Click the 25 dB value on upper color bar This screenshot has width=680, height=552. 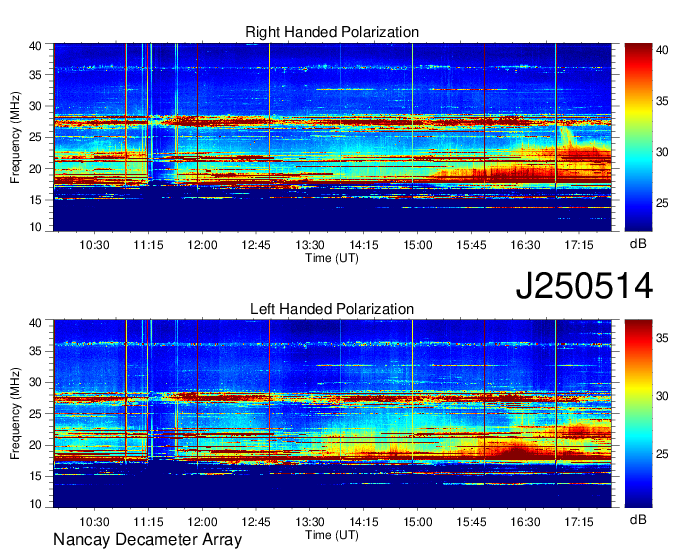pos(662,203)
